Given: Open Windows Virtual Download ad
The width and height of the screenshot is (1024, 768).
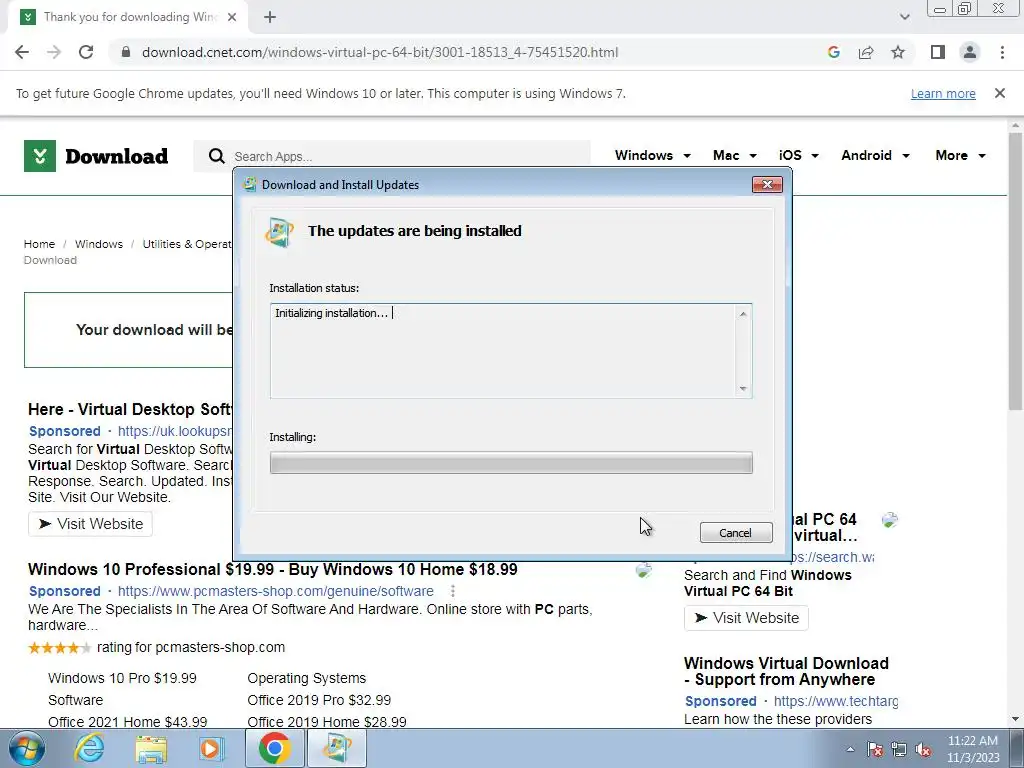Looking at the screenshot, I should [786, 671].
